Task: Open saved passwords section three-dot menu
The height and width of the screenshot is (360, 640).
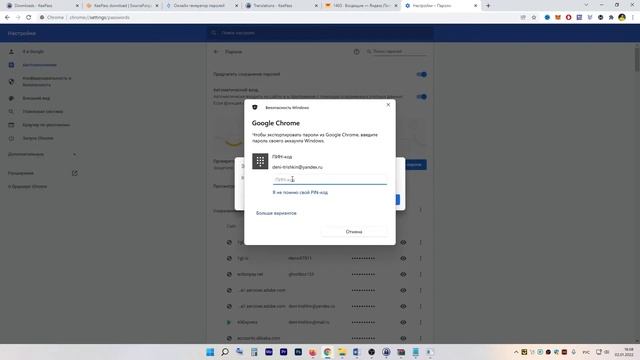Action: pyautogui.click(x=420, y=210)
